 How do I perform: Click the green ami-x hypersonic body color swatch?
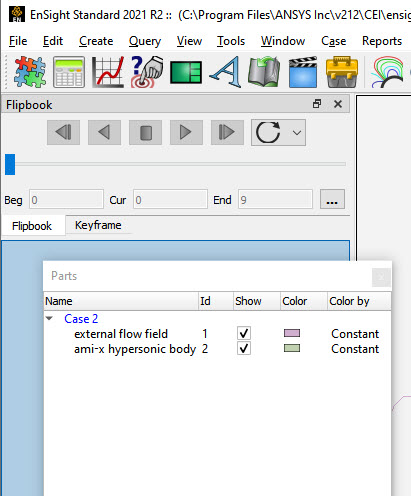[292, 348]
